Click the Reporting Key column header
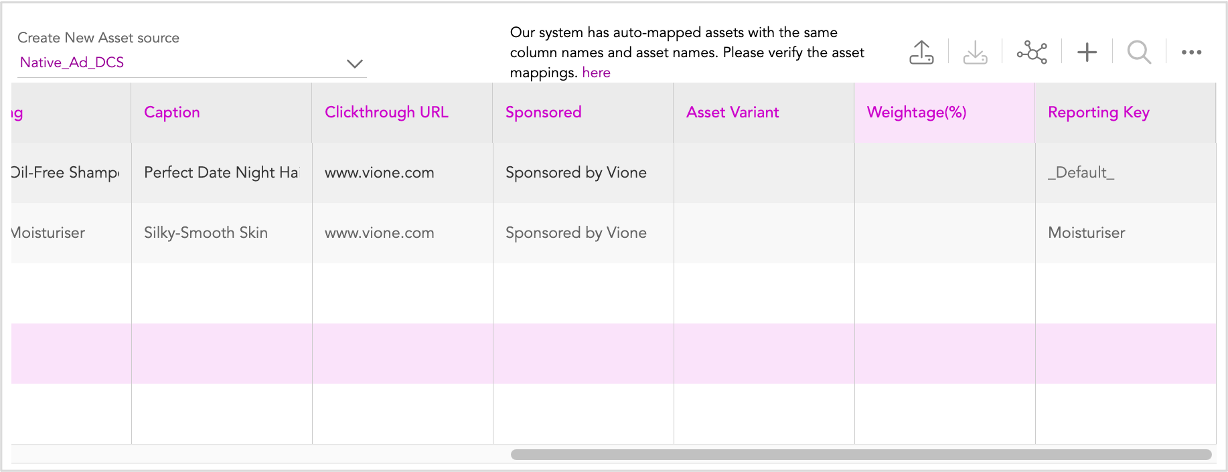This screenshot has width=1228, height=472. pos(1126,112)
